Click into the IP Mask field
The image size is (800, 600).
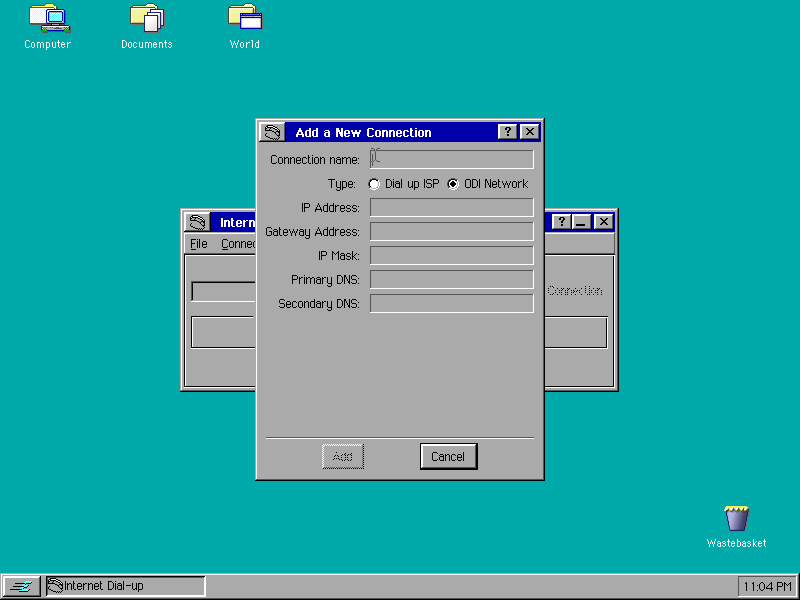[x=452, y=256]
